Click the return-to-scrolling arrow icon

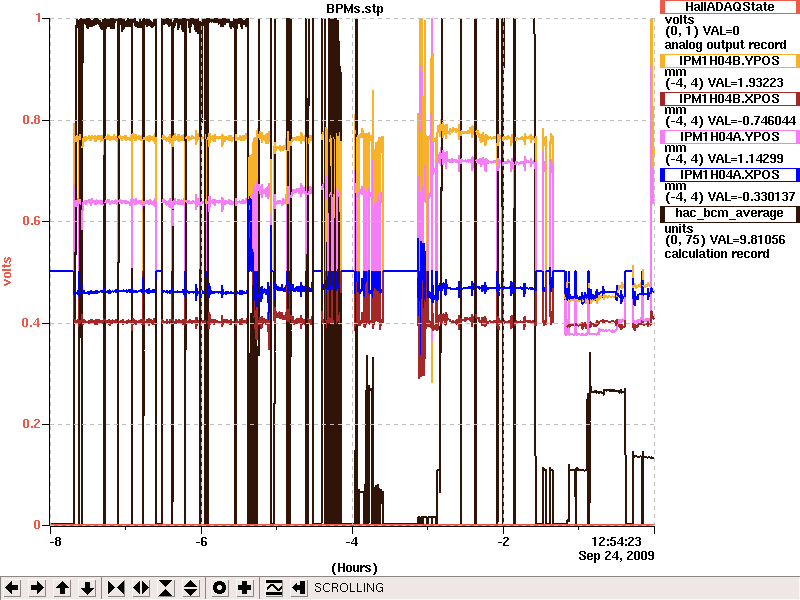pyautogui.click(x=299, y=588)
